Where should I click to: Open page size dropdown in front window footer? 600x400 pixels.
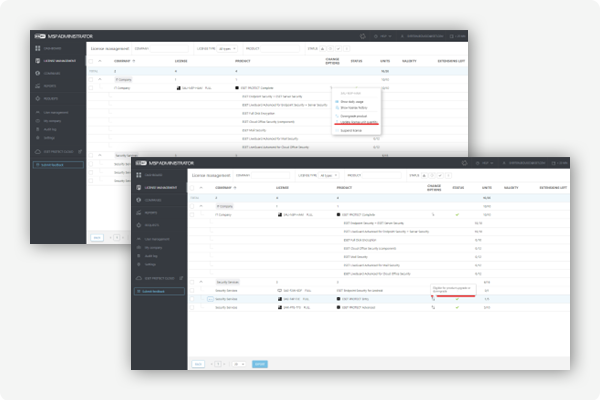(x=238, y=364)
